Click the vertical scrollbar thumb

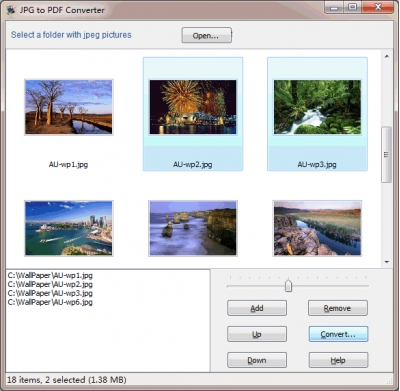pos(387,155)
